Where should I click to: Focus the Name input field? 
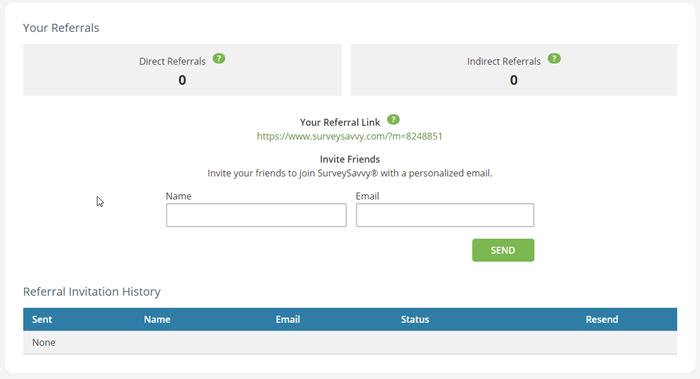coord(256,215)
